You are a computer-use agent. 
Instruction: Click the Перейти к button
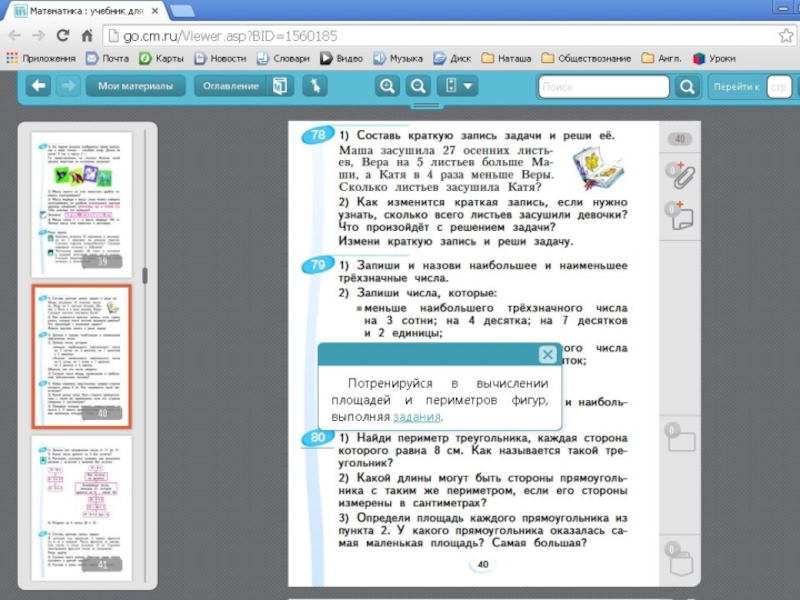tap(735, 87)
